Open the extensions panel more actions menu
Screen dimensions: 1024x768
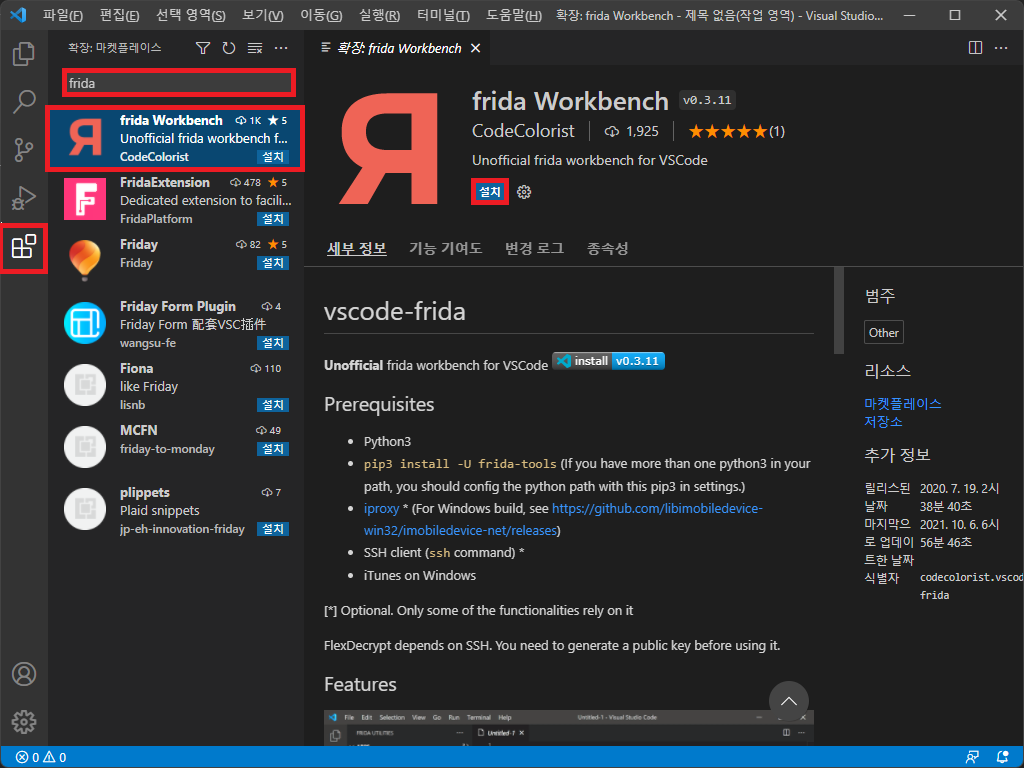(x=280, y=47)
